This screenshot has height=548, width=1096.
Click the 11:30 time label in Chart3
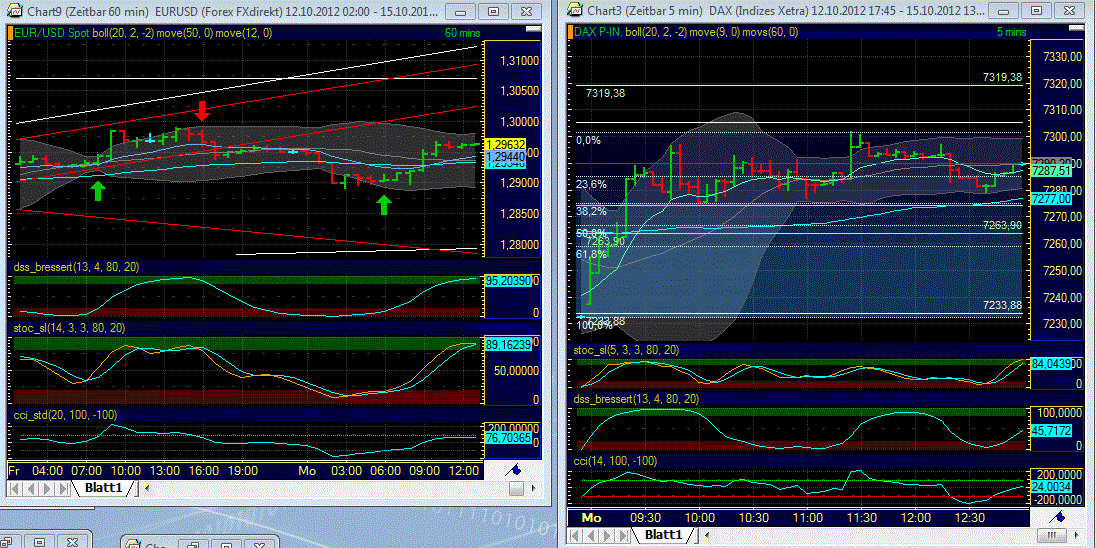pyautogui.click(x=861, y=518)
